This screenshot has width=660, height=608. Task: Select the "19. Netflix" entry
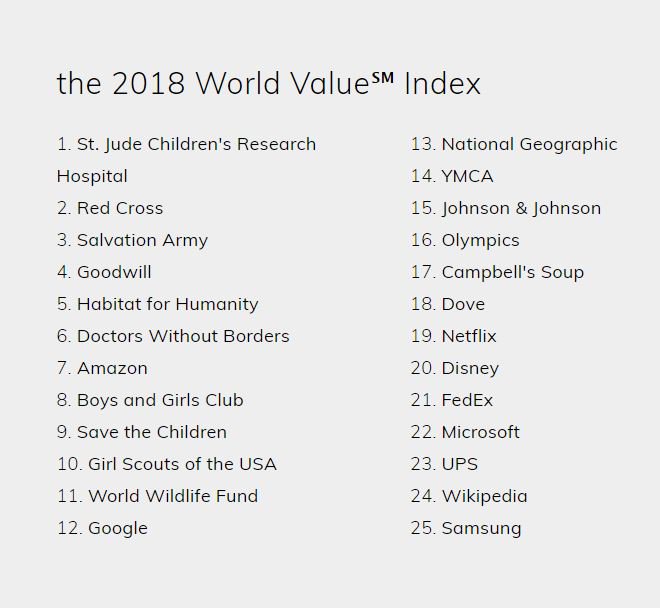pyautogui.click(x=454, y=336)
